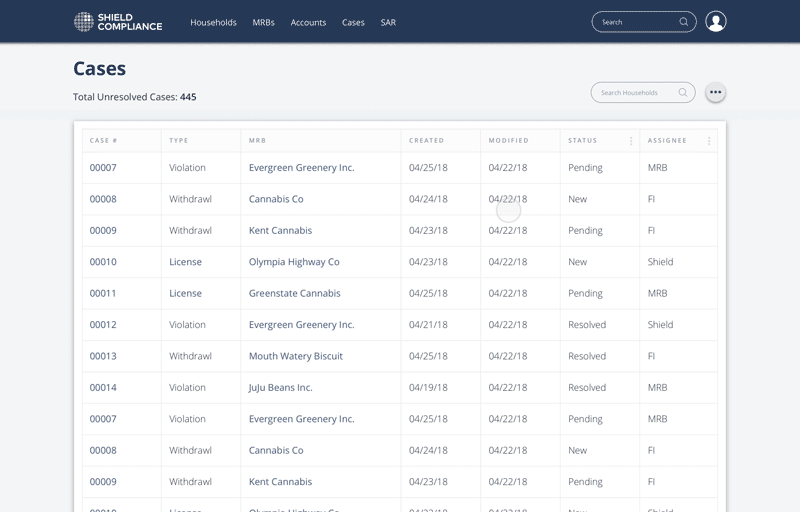Viewport: 800px width, 512px height.
Task: Open the Assignee column options menu
Action: [709, 141]
